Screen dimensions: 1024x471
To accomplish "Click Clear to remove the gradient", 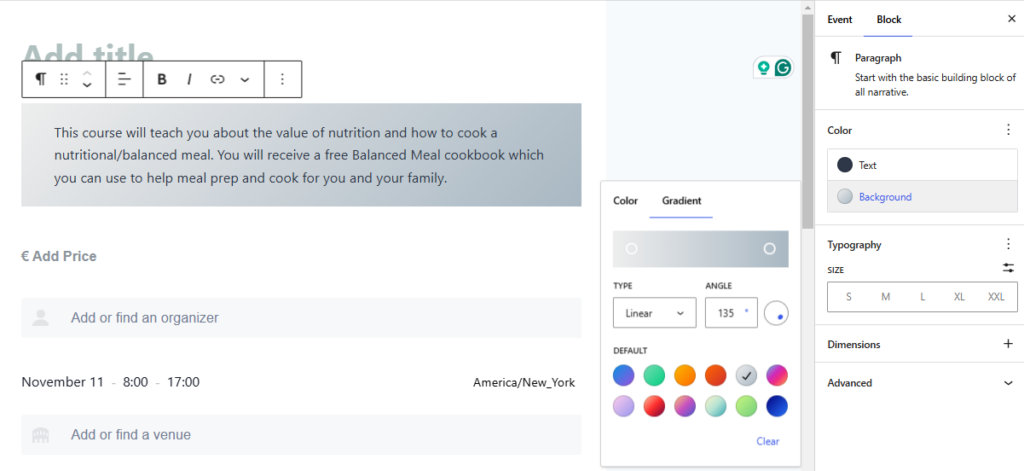I will coord(767,441).
